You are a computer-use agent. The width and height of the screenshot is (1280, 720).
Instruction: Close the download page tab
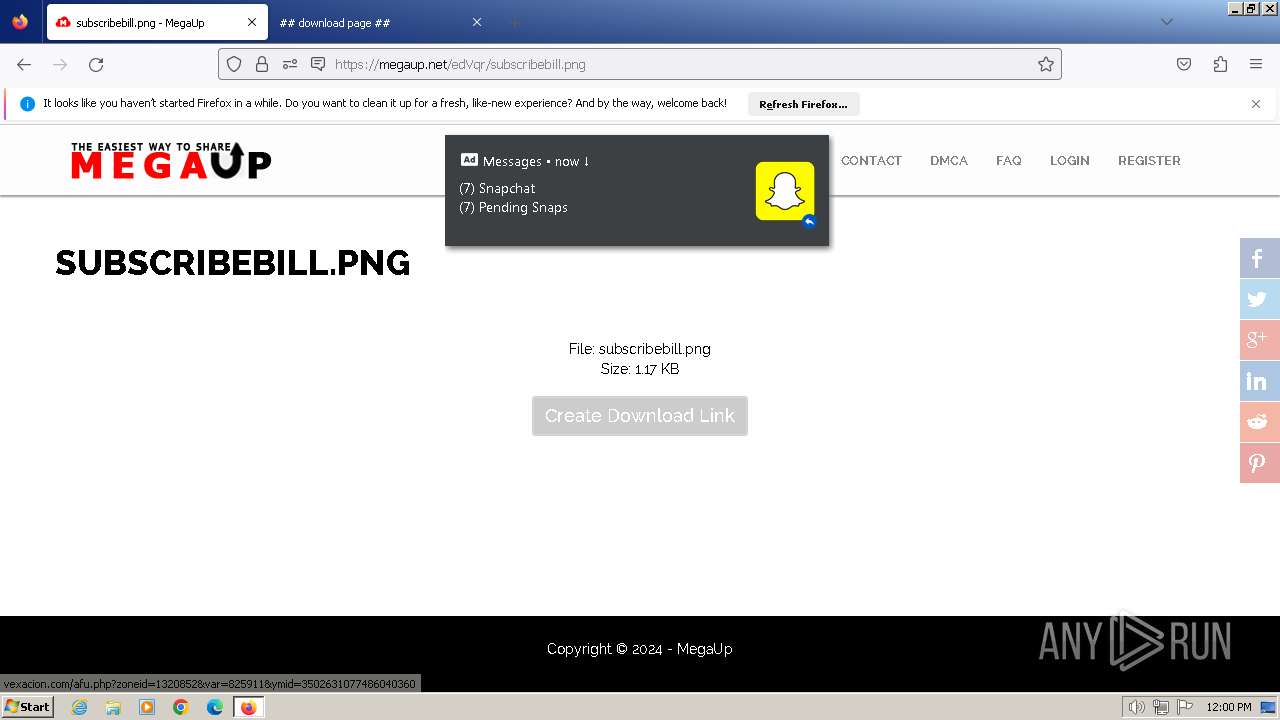click(476, 22)
